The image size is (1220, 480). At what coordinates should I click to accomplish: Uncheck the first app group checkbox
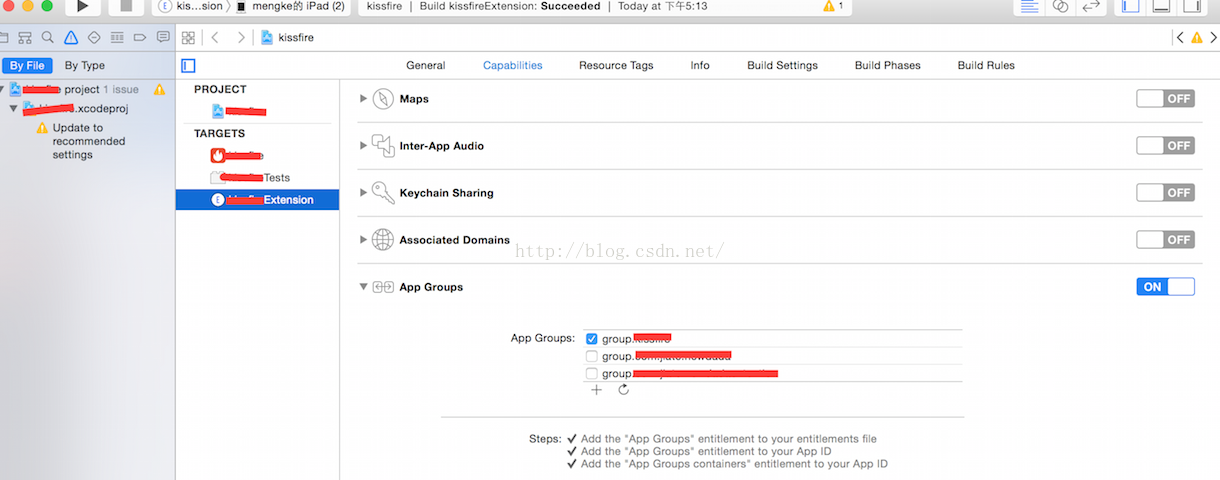coord(592,339)
